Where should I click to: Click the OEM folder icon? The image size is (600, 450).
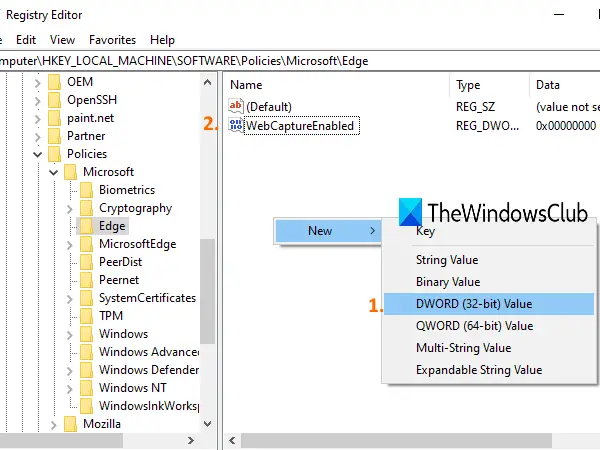[54, 82]
